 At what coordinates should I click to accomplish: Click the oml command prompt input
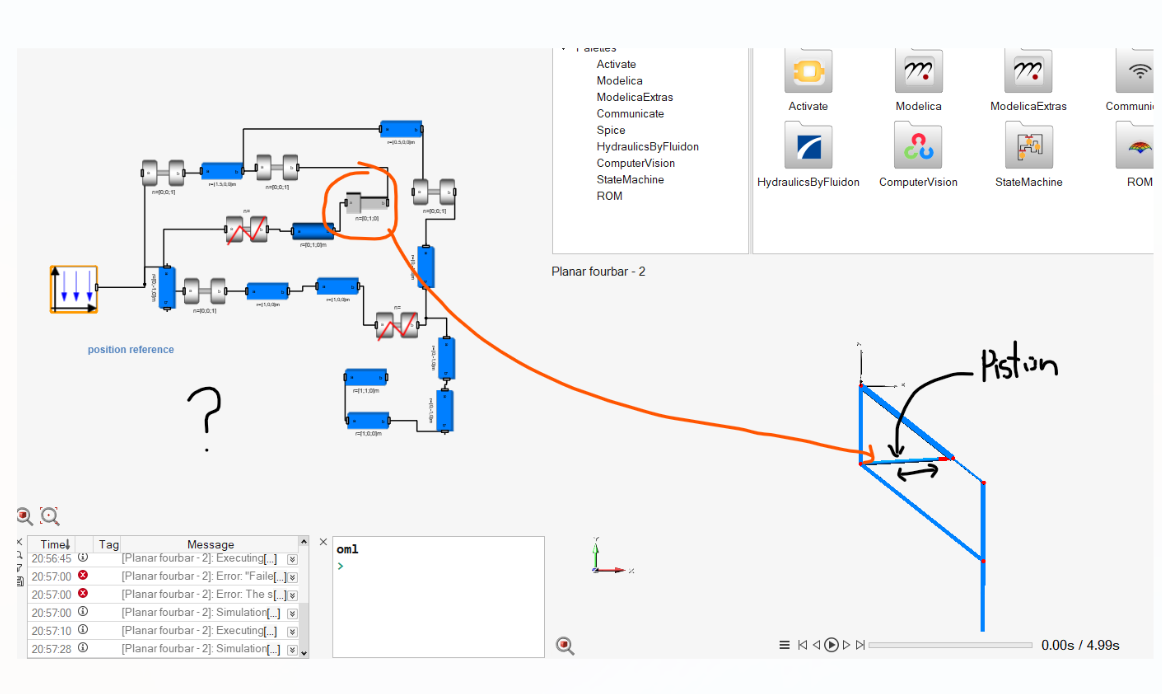(x=437, y=566)
